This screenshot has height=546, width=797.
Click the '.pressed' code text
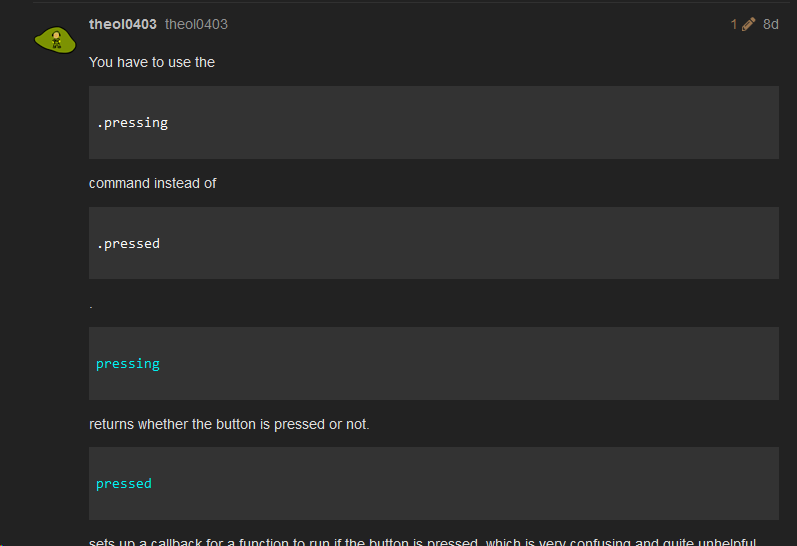tap(128, 244)
